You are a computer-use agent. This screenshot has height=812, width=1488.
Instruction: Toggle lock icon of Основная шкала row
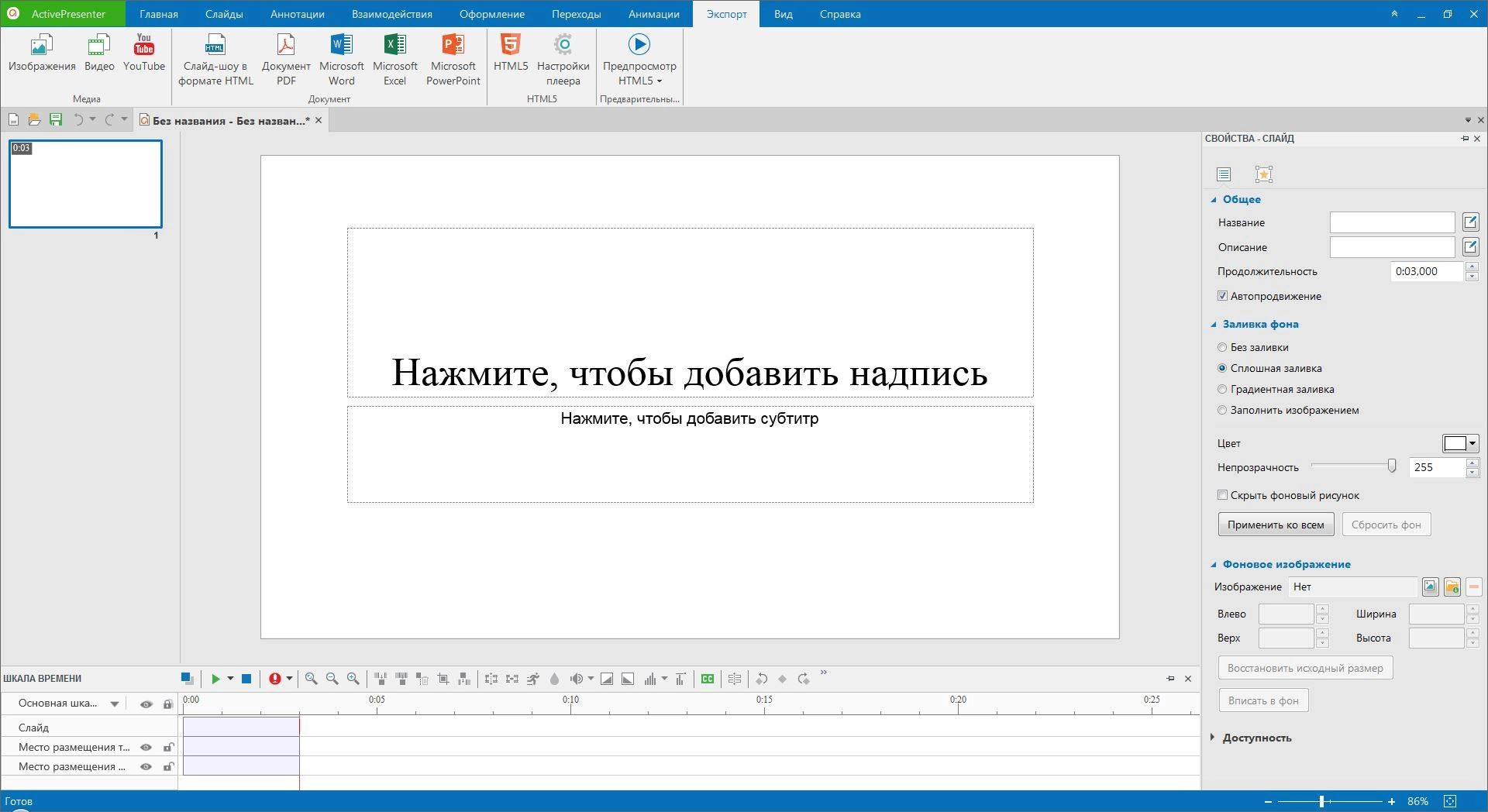167,704
